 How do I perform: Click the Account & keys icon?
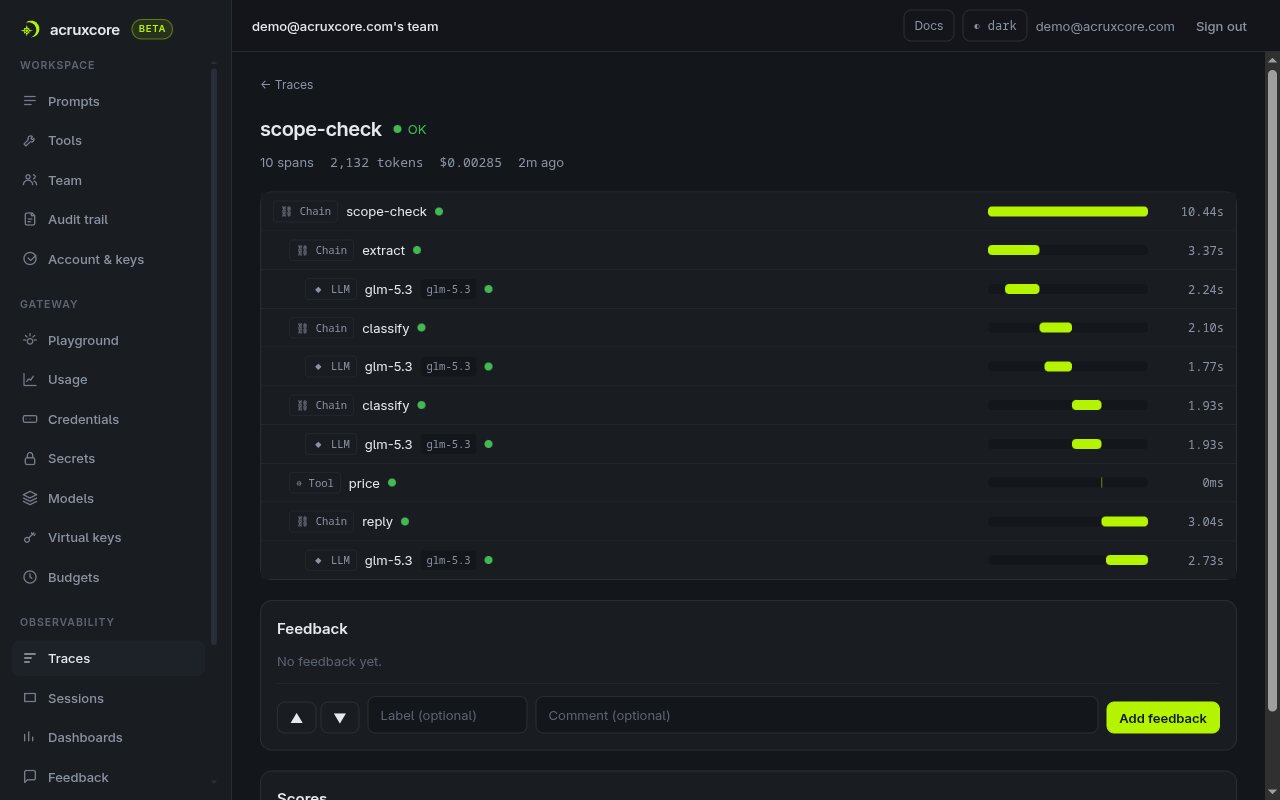pos(30,259)
